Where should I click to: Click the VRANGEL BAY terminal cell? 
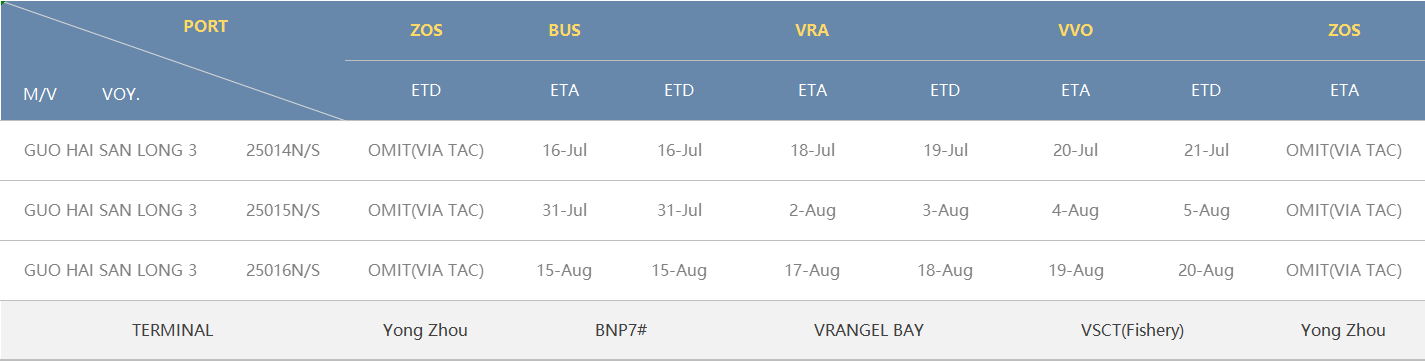pyautogui.click(x=869, y=331)
